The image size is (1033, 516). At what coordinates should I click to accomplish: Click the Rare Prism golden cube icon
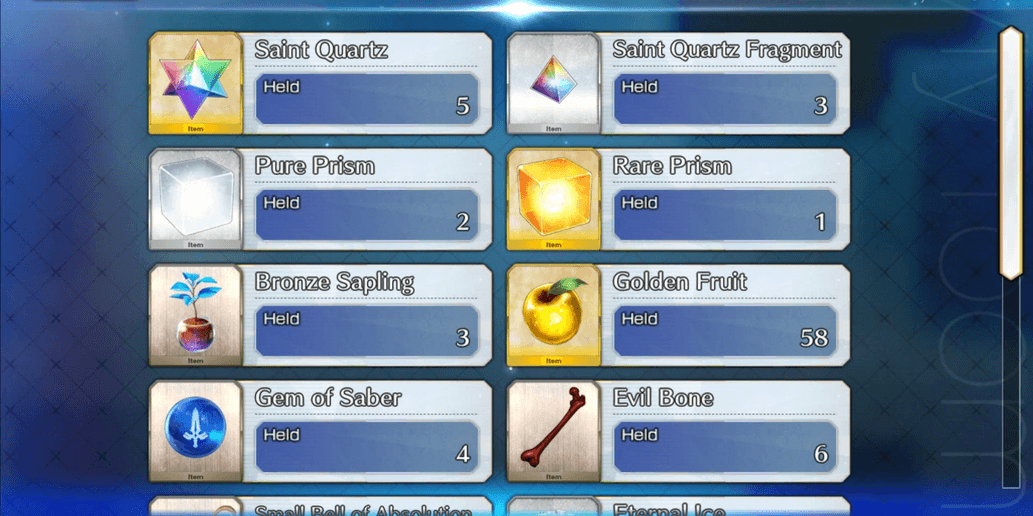553,200
